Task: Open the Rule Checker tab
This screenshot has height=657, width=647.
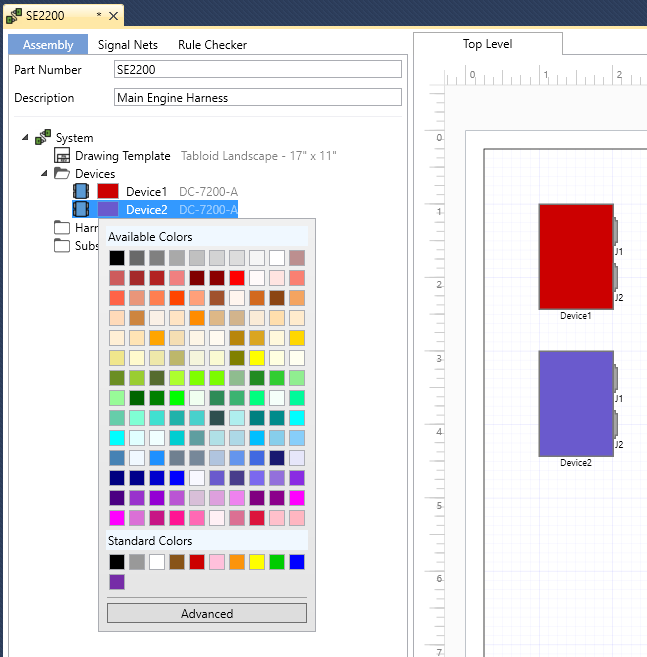Action: click(x=212, y=44)
